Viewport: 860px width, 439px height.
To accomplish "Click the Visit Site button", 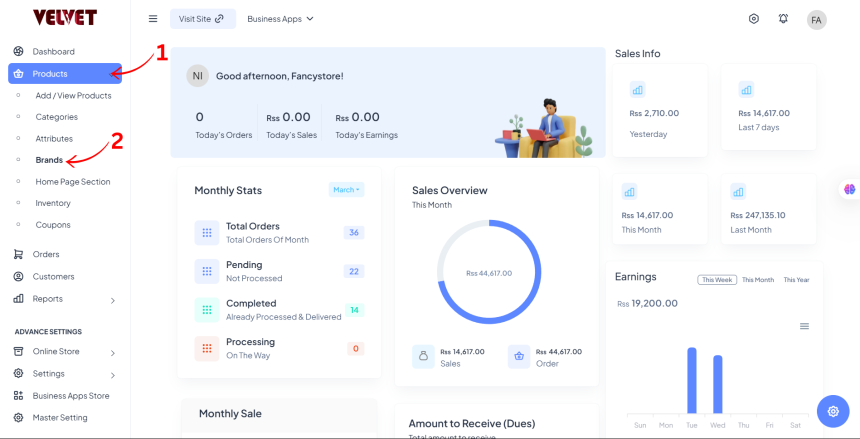I will (201, 19).
